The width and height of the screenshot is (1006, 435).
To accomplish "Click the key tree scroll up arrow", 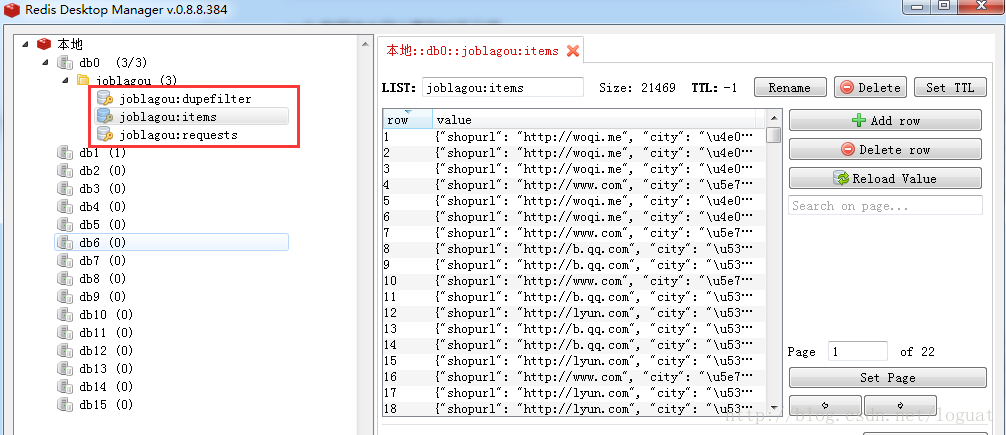I will click(x=364, y=44).
